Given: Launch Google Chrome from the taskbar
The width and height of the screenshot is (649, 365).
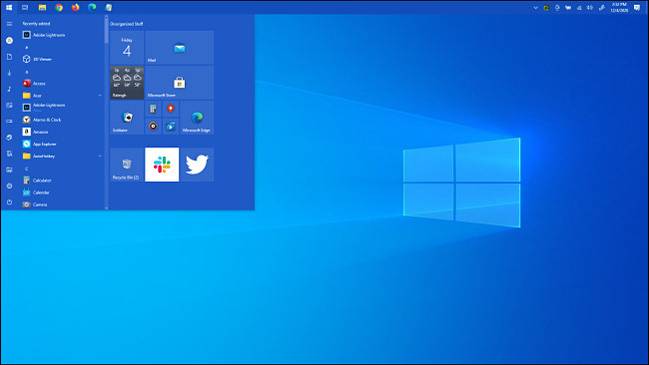Looking at the screenshot, I should click(59, 7).
